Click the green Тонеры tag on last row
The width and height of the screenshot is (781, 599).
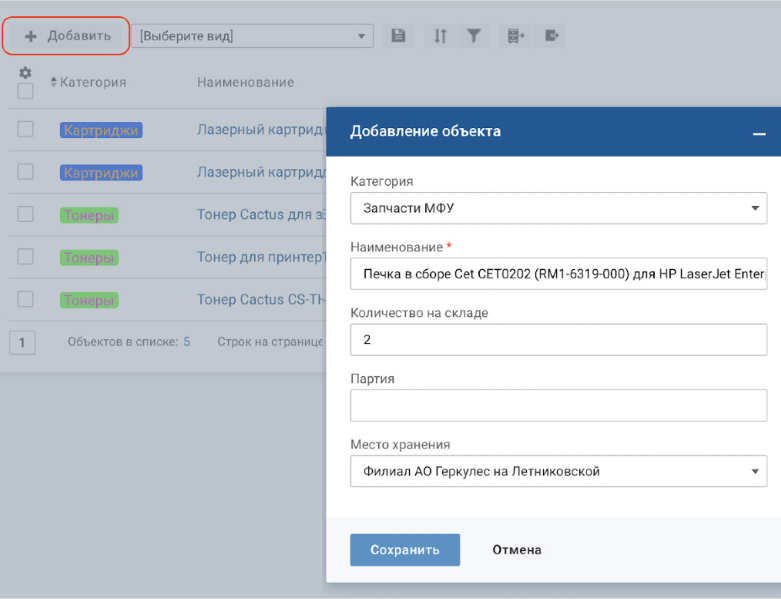tap(89, 300)
